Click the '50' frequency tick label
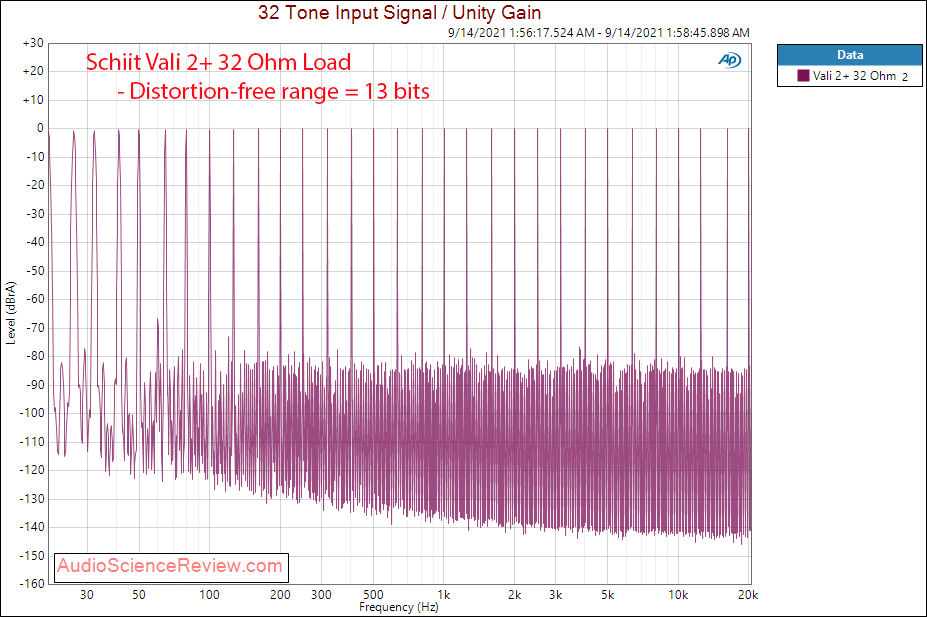Image resolution: width=927 pixels, height=617 pixels. click(139, 595)
